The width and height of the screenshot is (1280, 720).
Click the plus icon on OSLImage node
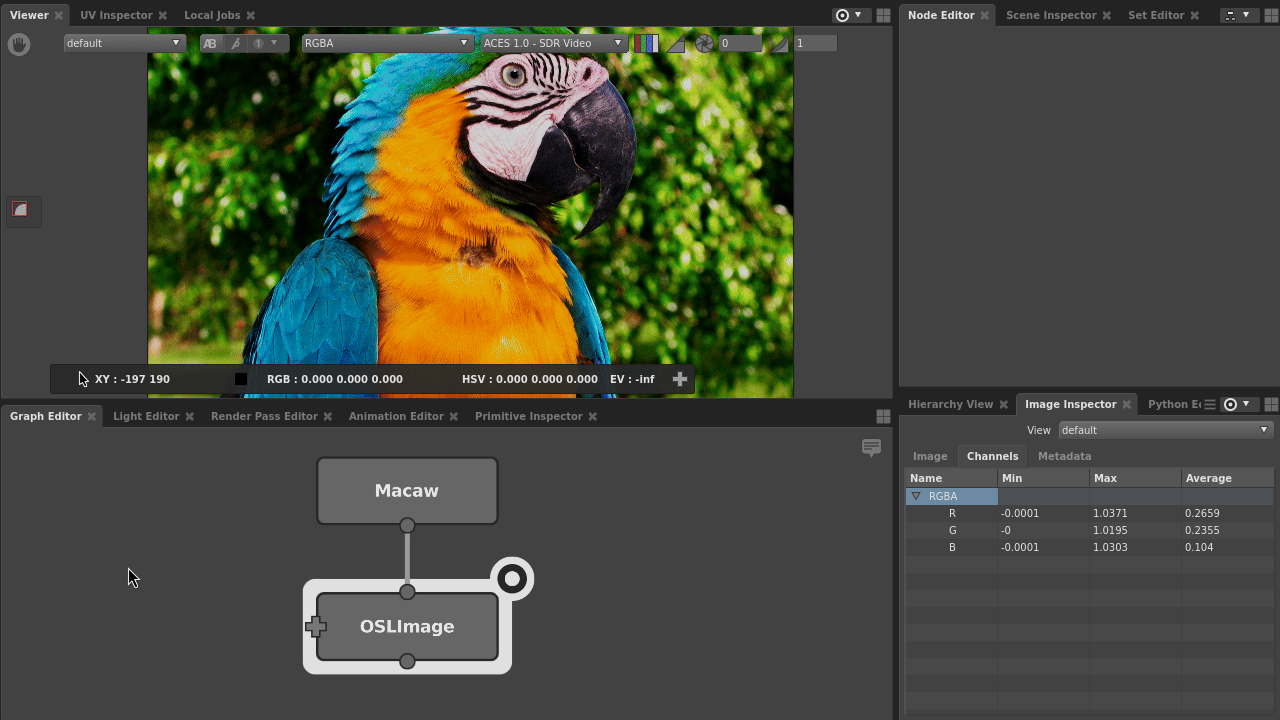[316, 627]
